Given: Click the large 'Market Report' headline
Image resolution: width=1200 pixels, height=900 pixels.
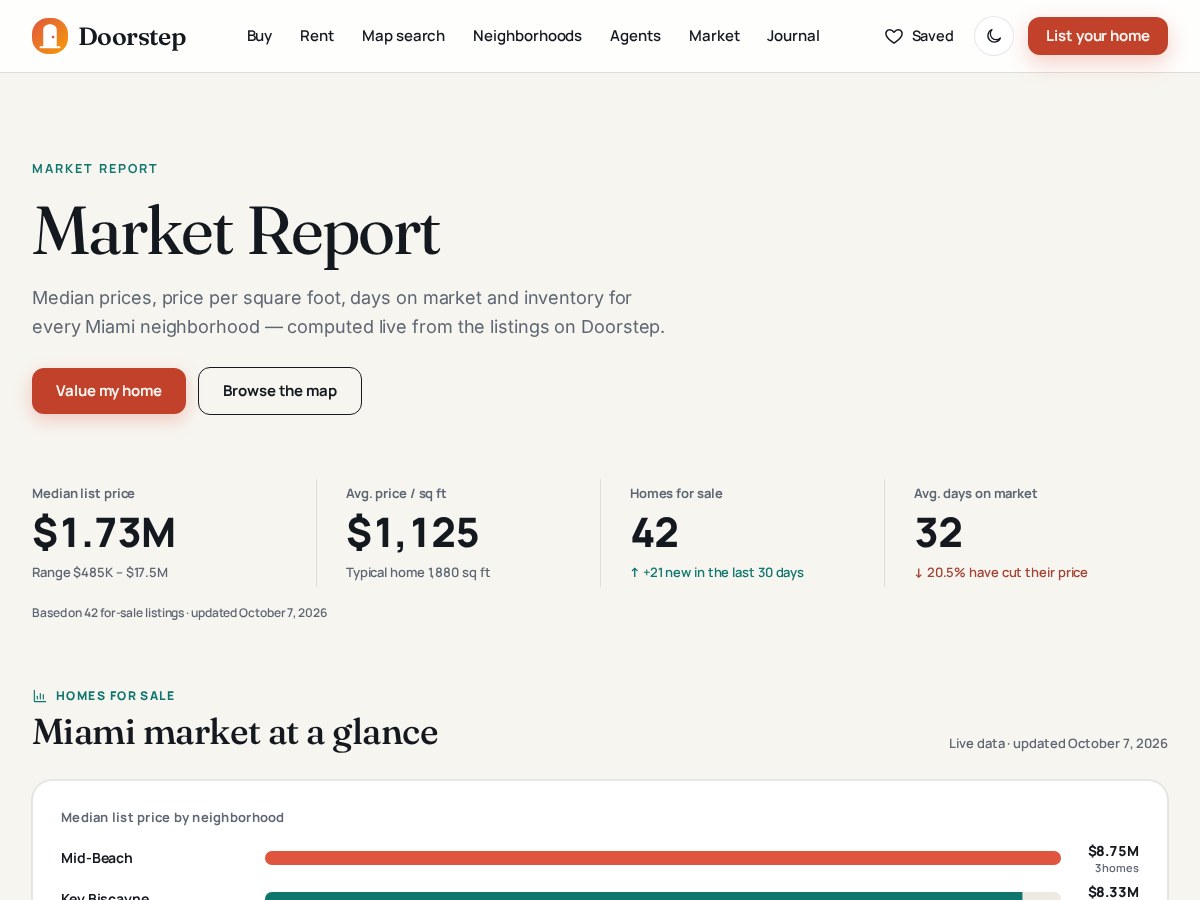Looking at the screenshot, I should coord(236,232).
